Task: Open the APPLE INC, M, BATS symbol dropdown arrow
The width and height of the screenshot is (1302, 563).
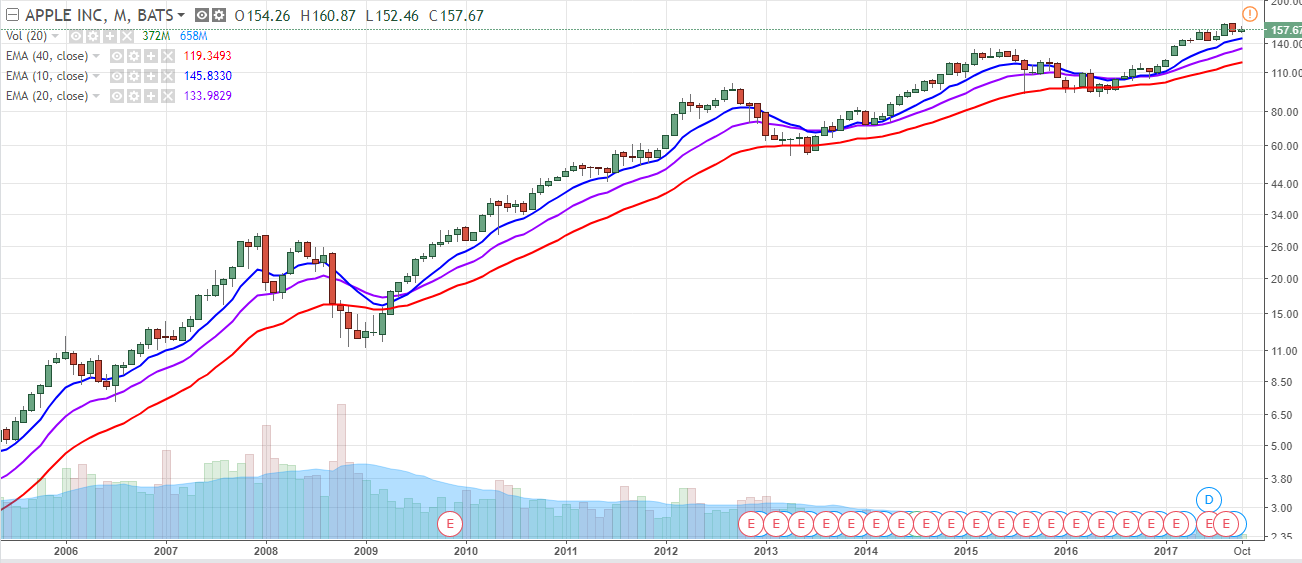Action: pos(181,15)
